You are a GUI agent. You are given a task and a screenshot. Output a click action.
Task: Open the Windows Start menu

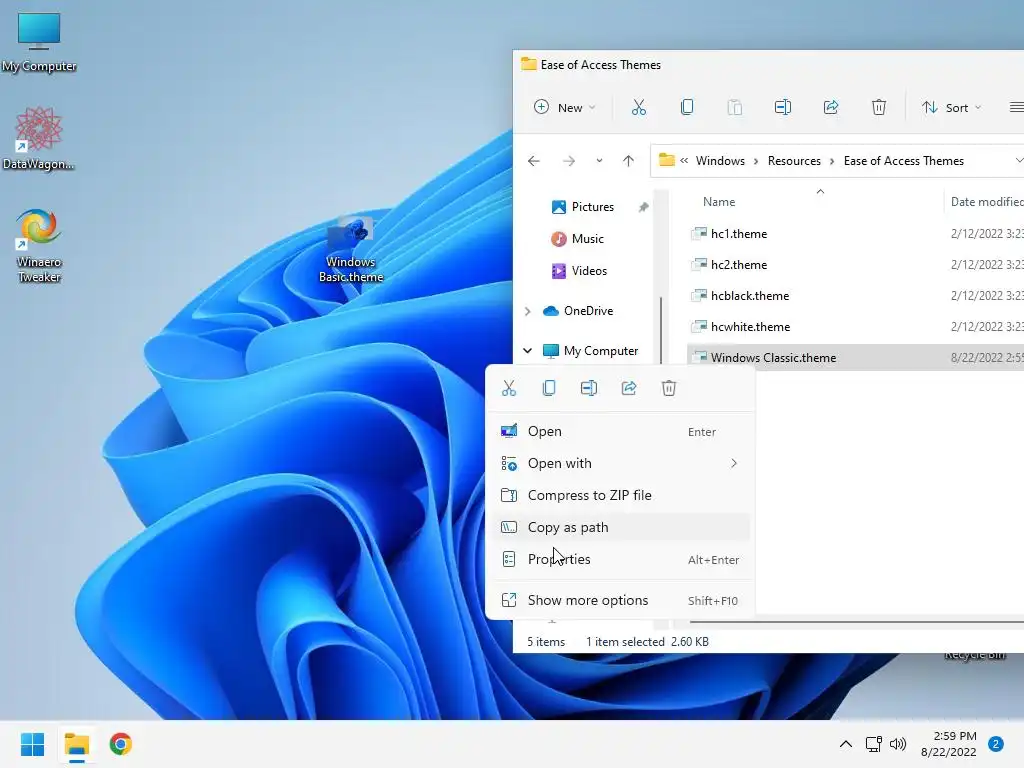pos(33,744)
